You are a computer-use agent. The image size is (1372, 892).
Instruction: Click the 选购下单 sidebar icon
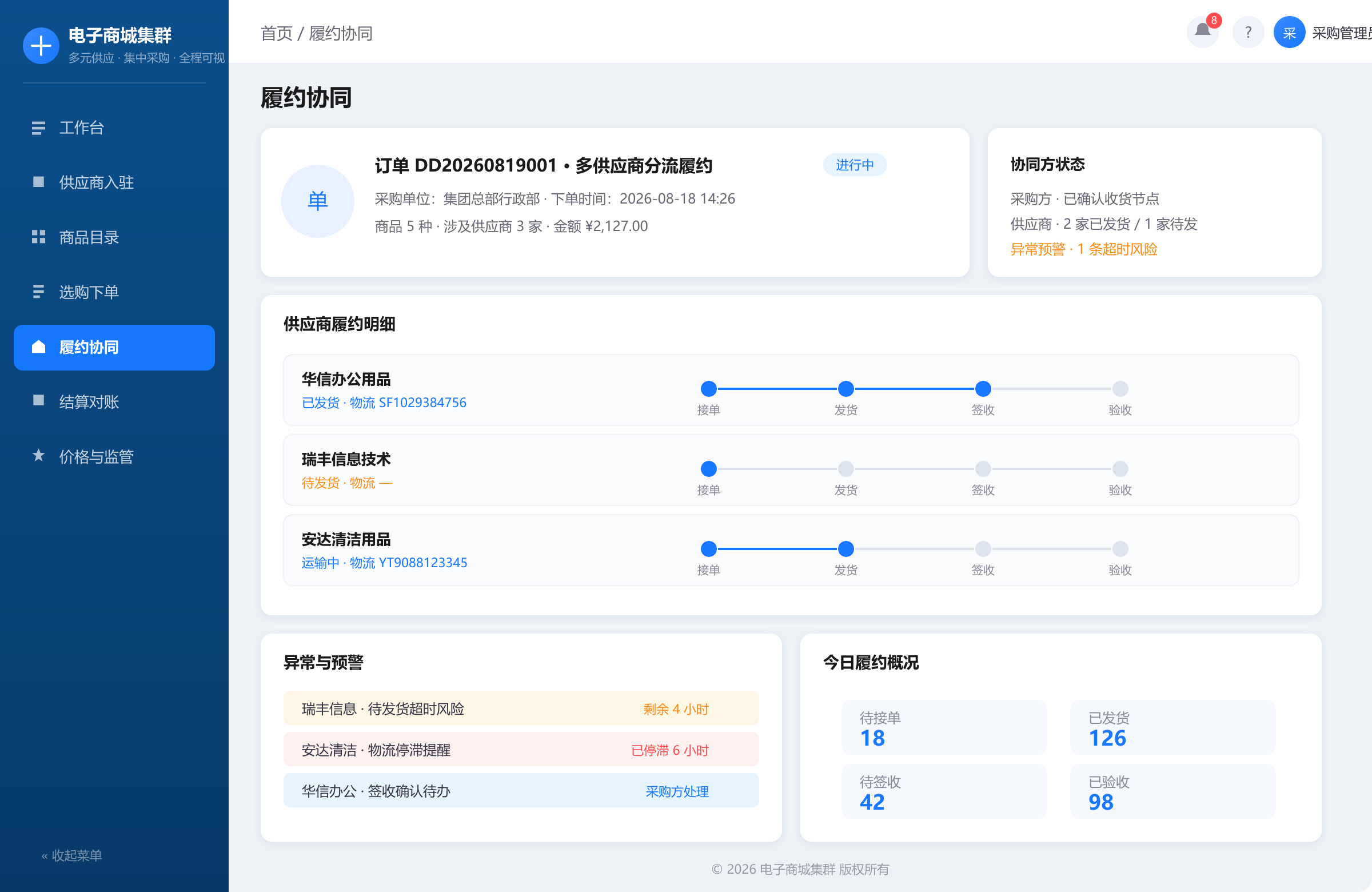pyautogui.click(x=39, y=292)
